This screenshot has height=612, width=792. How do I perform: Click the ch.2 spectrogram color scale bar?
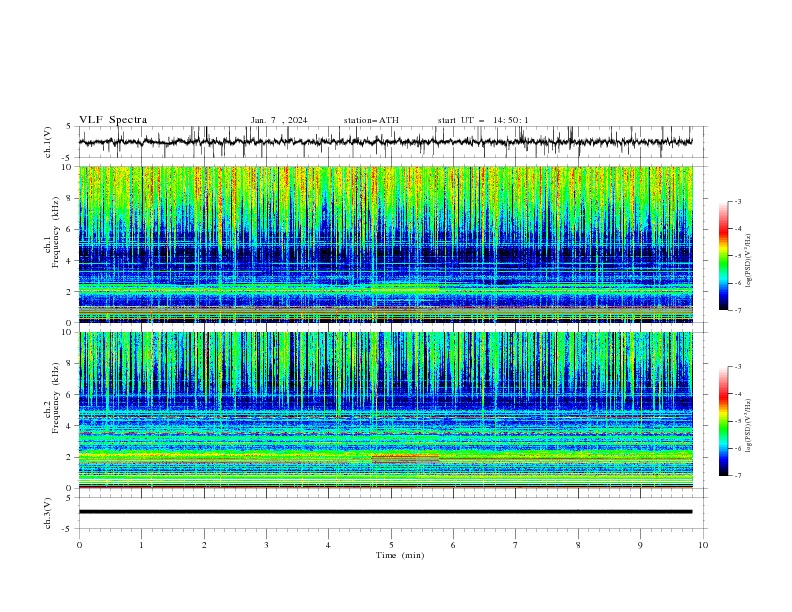pos(724,421)
